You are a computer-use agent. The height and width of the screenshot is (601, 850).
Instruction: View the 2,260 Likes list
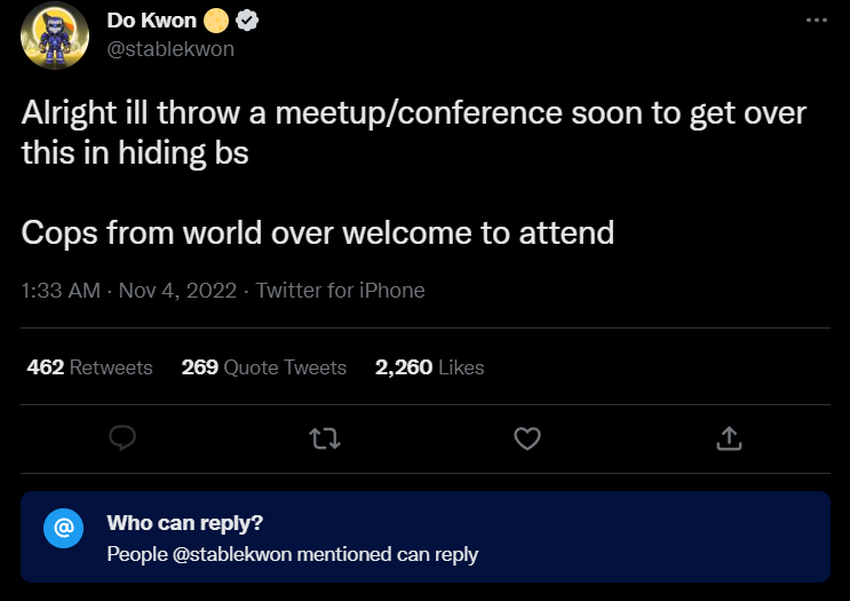(x=429, y=367)
